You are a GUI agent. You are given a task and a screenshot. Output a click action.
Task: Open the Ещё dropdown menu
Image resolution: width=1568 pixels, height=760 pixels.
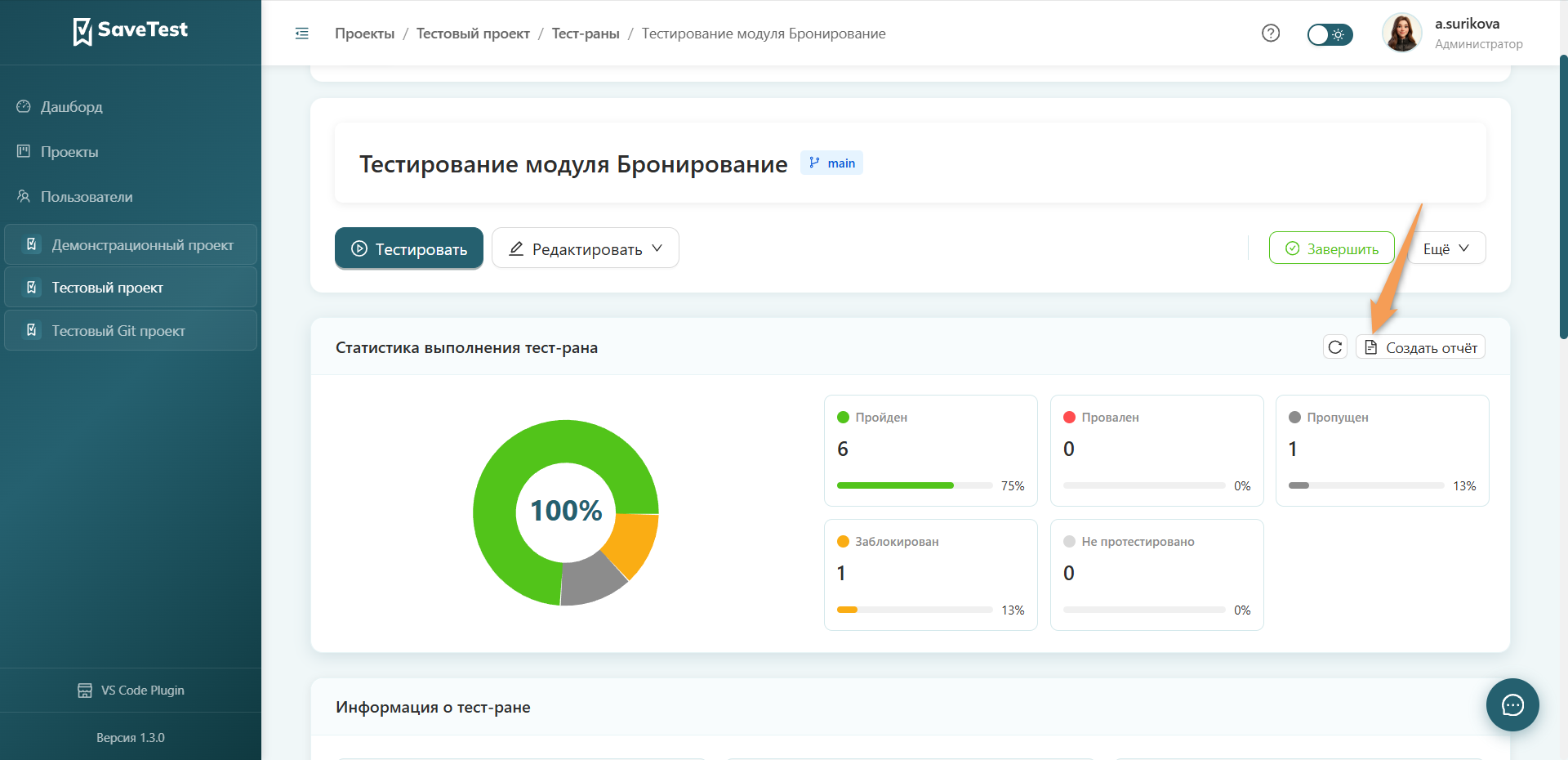(1446, 248)
